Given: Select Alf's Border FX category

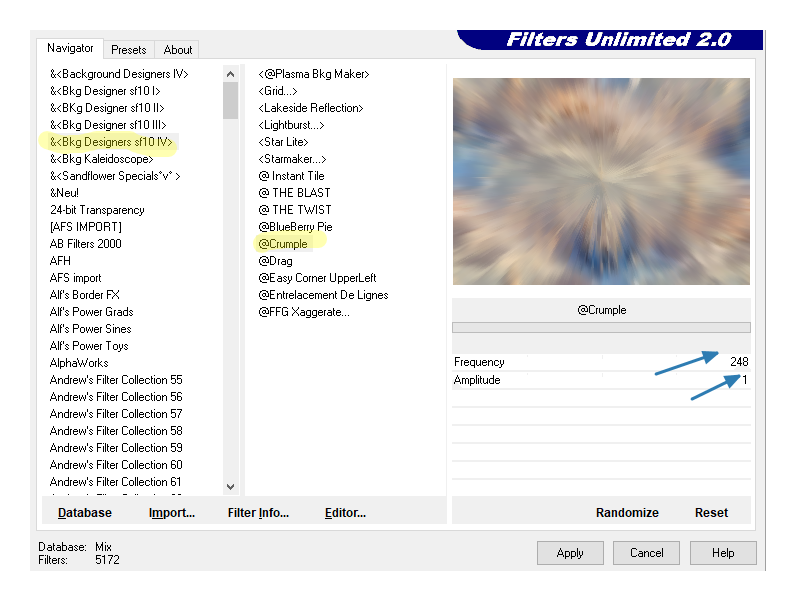Looking at the screenshot, I should click(x=85, y=295).
